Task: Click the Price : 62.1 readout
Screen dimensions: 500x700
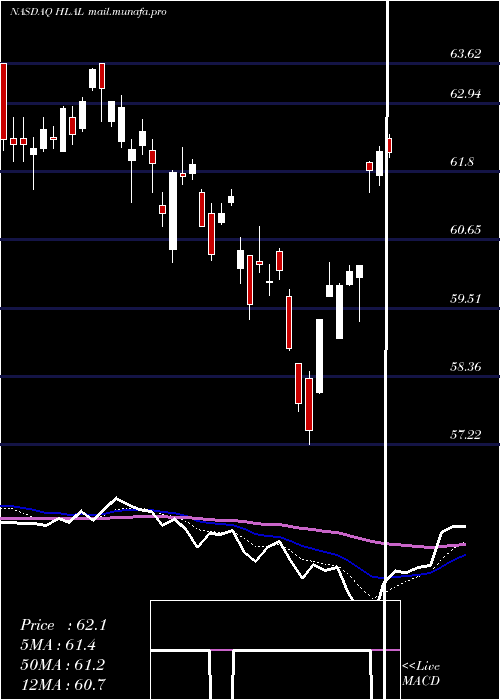Action: click(x=63, y=625)
